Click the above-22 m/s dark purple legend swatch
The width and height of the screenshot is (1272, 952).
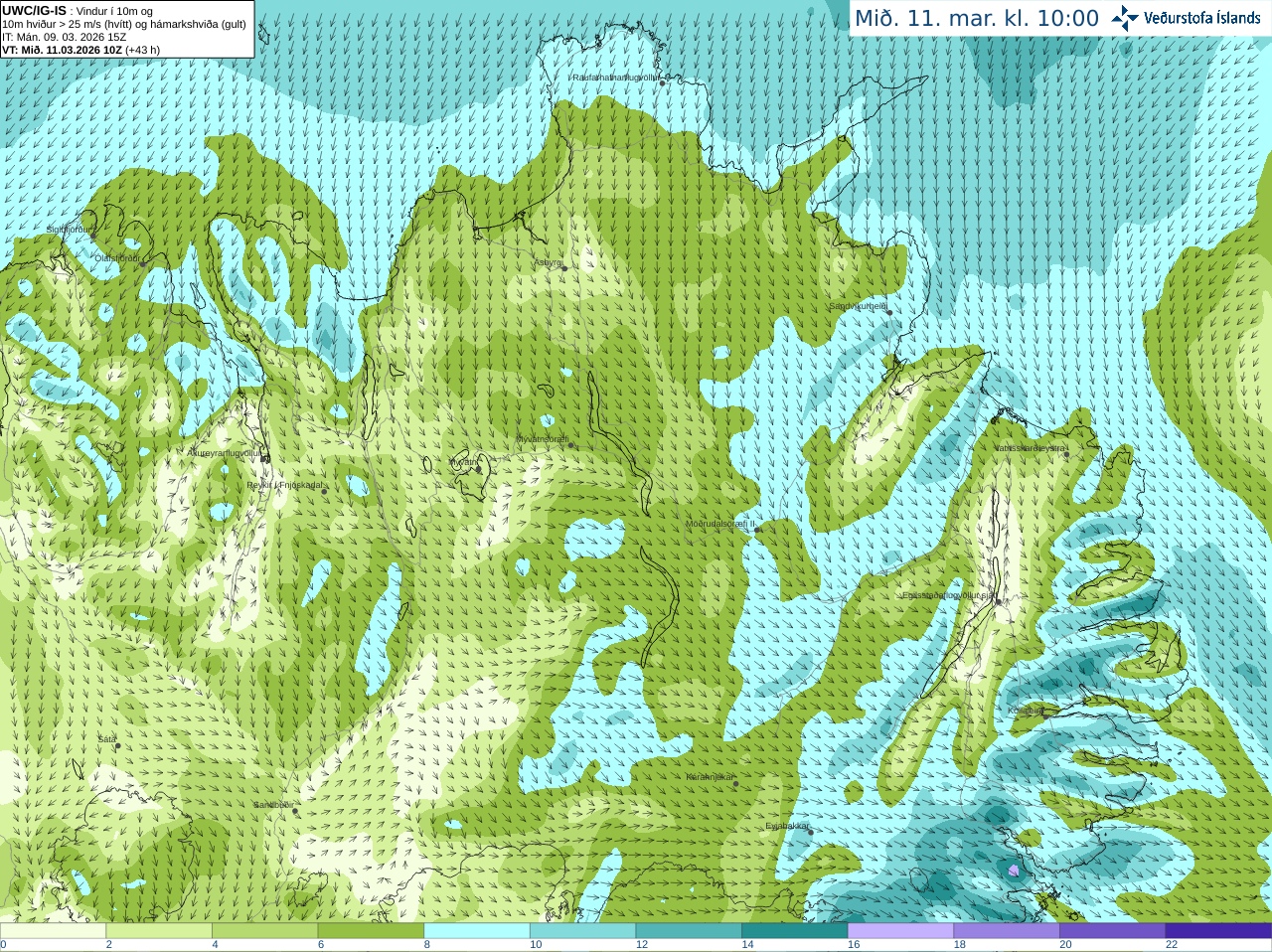[x=1218, y=931]
